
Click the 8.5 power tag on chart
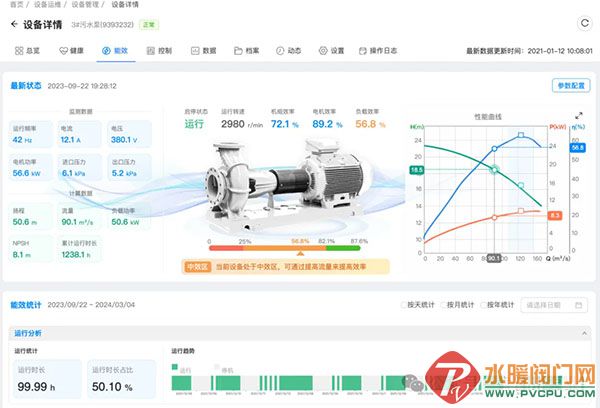coord(555,215)
